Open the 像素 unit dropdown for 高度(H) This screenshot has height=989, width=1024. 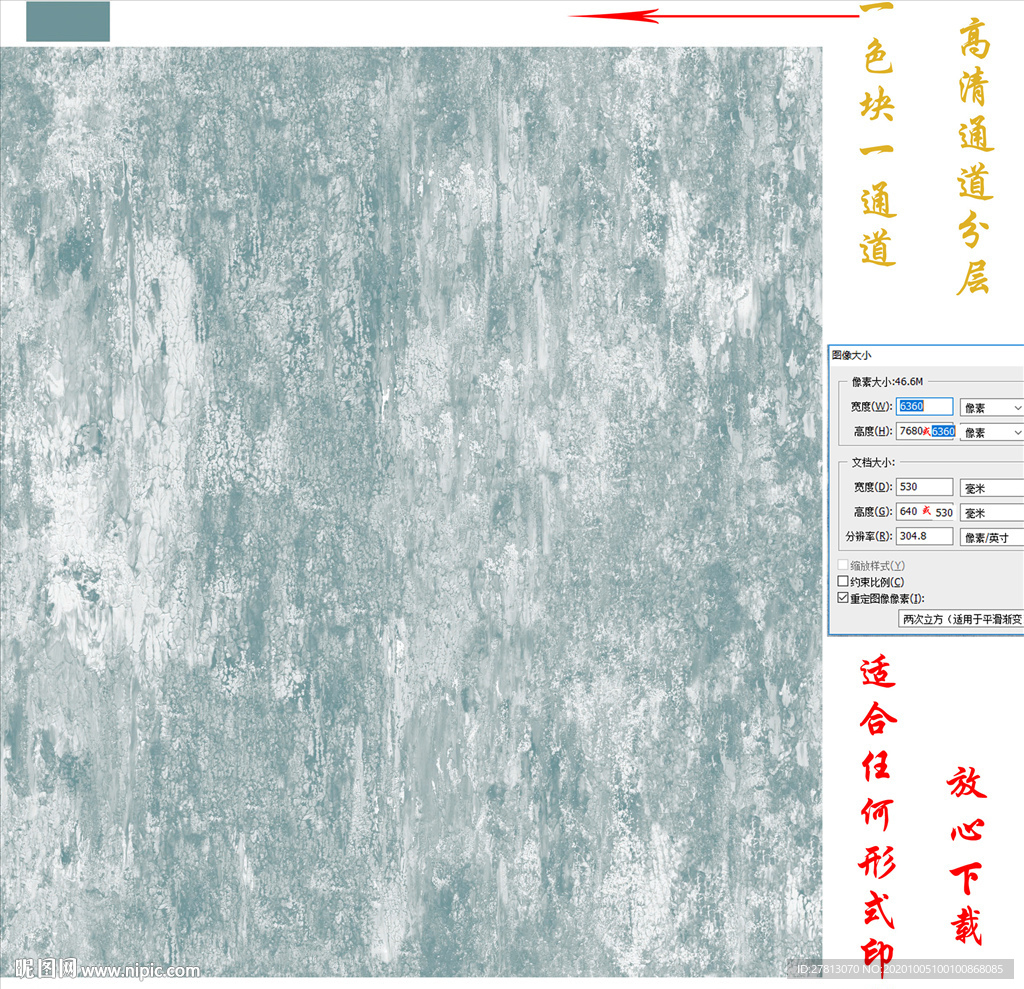(991, 432)
